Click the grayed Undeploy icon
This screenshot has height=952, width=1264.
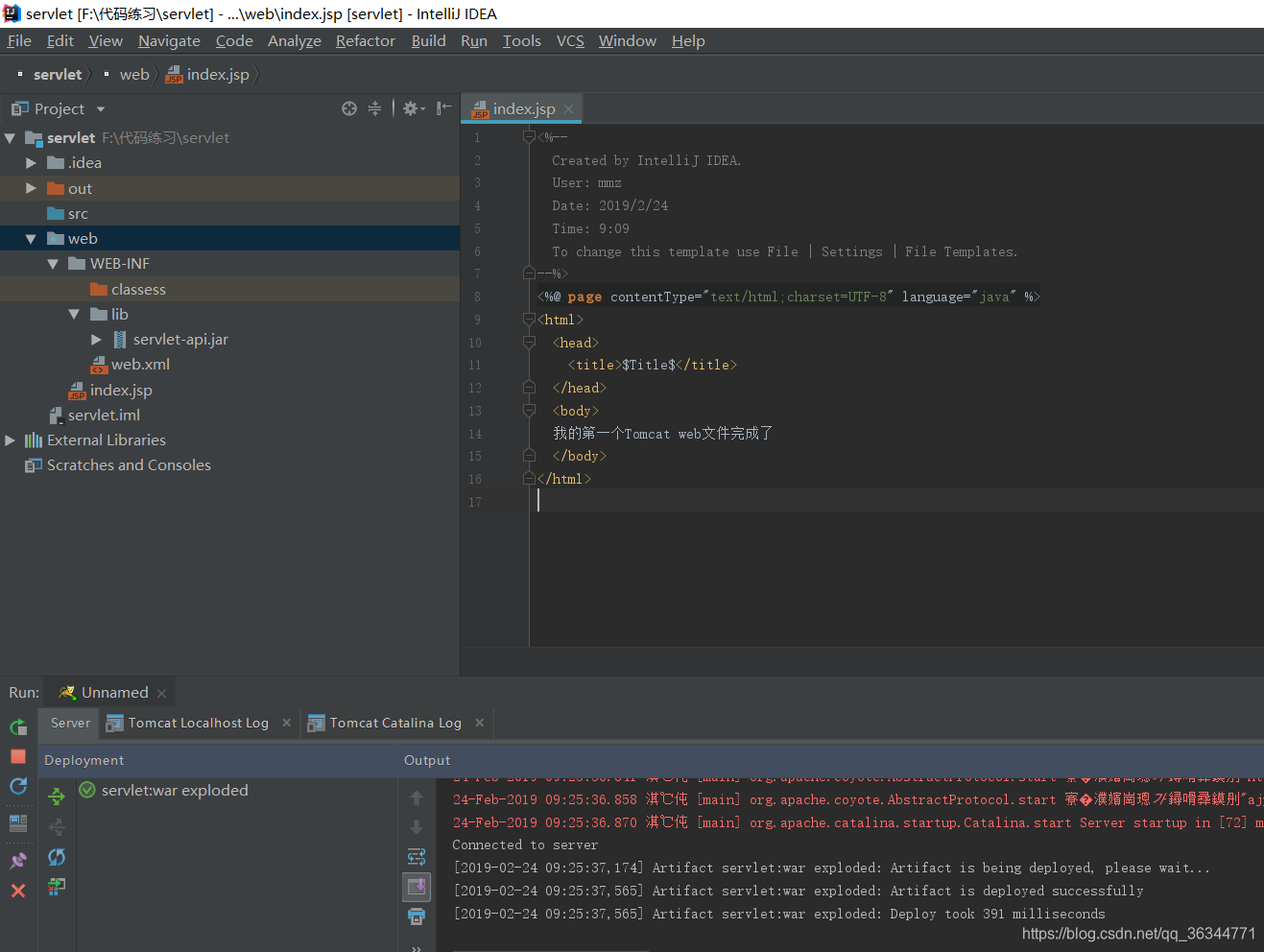click(x=57, y=826)
